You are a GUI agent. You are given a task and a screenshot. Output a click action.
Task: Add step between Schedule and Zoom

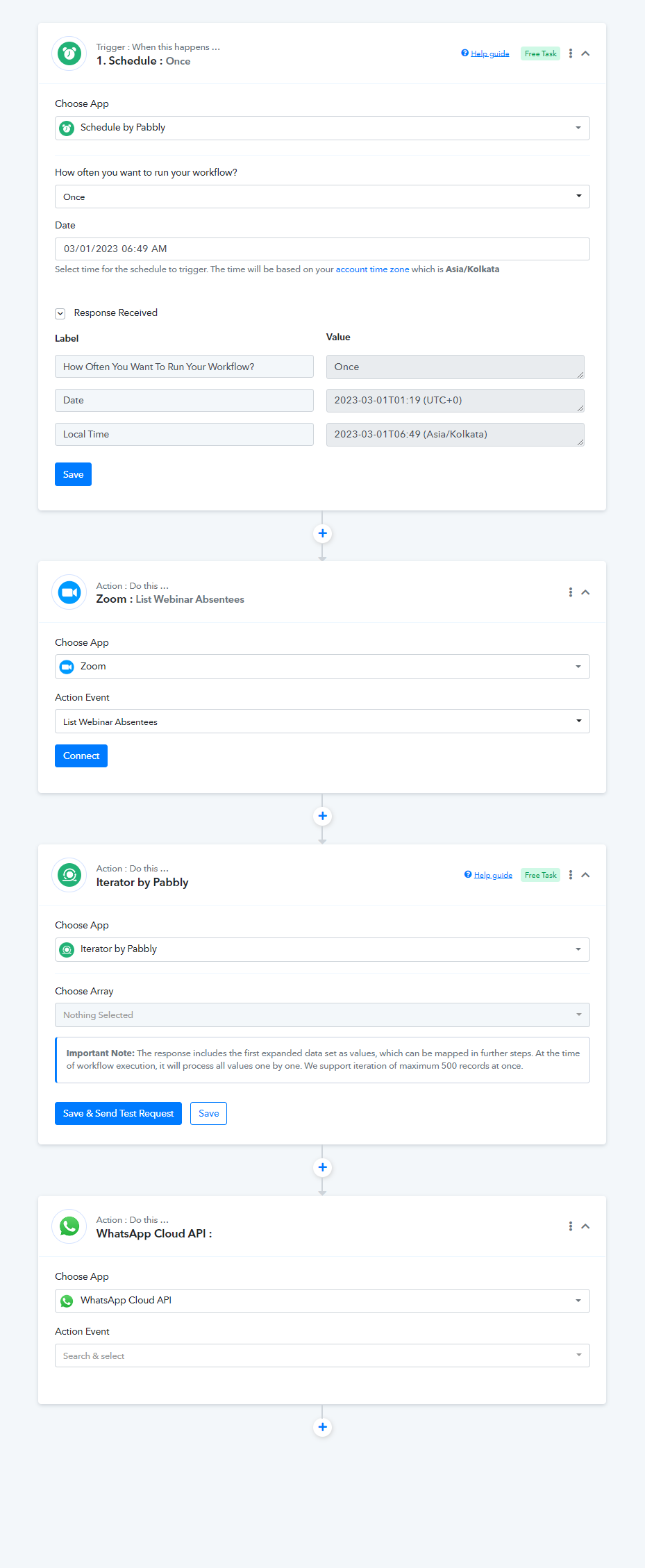[x=322, y=533]
